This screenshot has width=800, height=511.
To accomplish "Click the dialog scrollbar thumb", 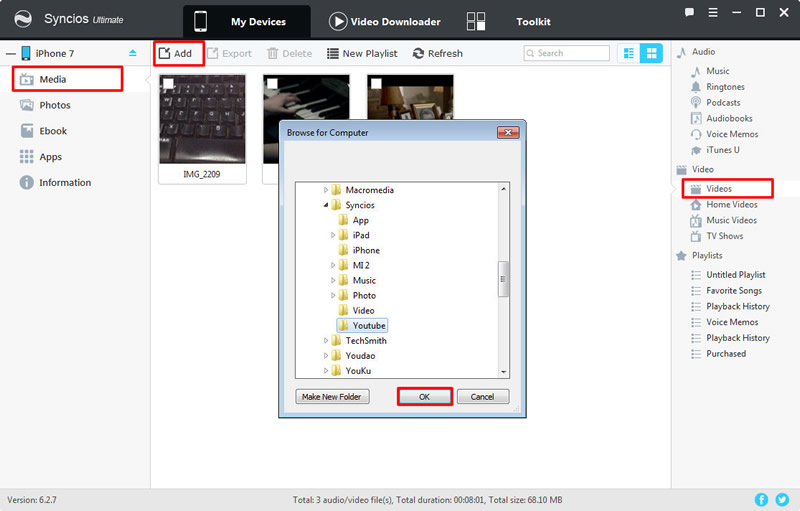I will (x=503, y=279).
